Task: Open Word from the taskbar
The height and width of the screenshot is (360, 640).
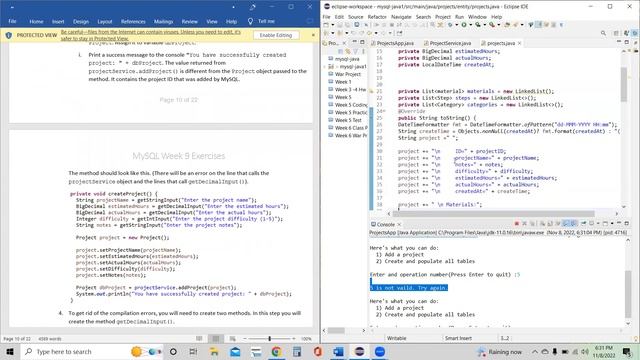Action: tap(338, 351)
